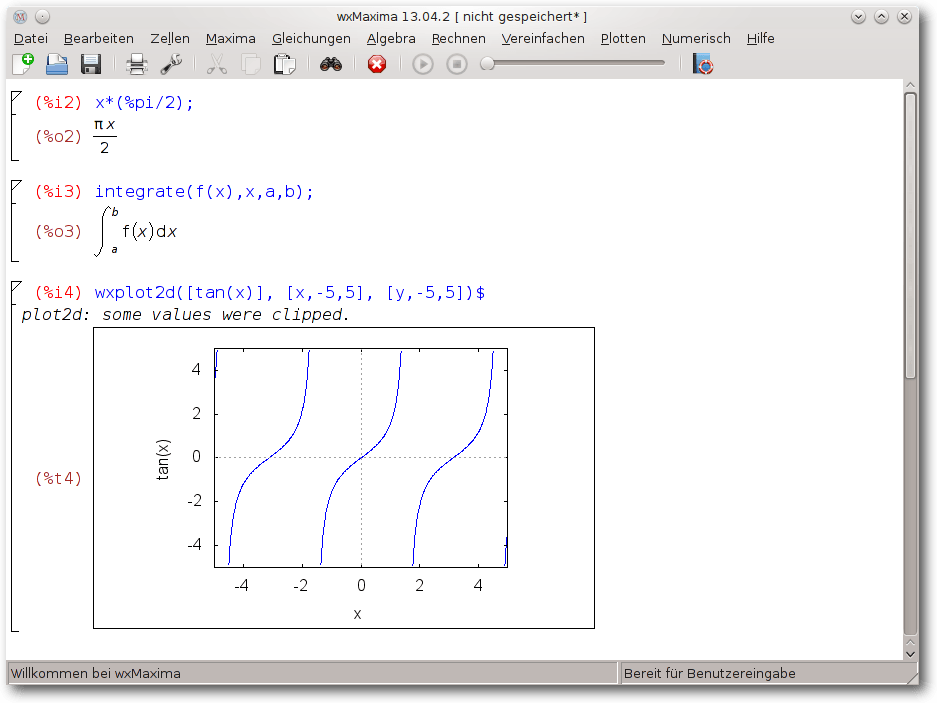The height and width of the screenshot is (703, 937).
Task: Create a new document with the toolbar icon
Action: pos(23,64)
